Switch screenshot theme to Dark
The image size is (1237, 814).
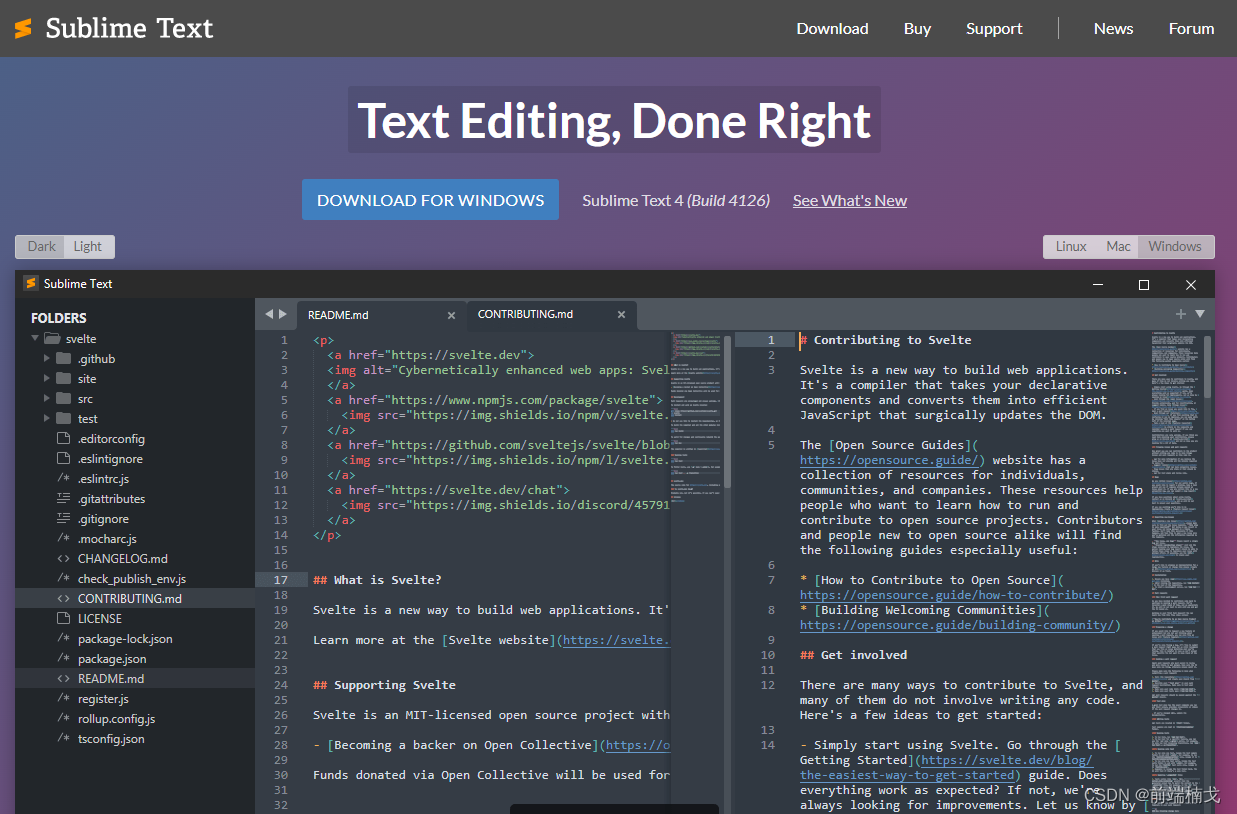[x=41, y=246]
